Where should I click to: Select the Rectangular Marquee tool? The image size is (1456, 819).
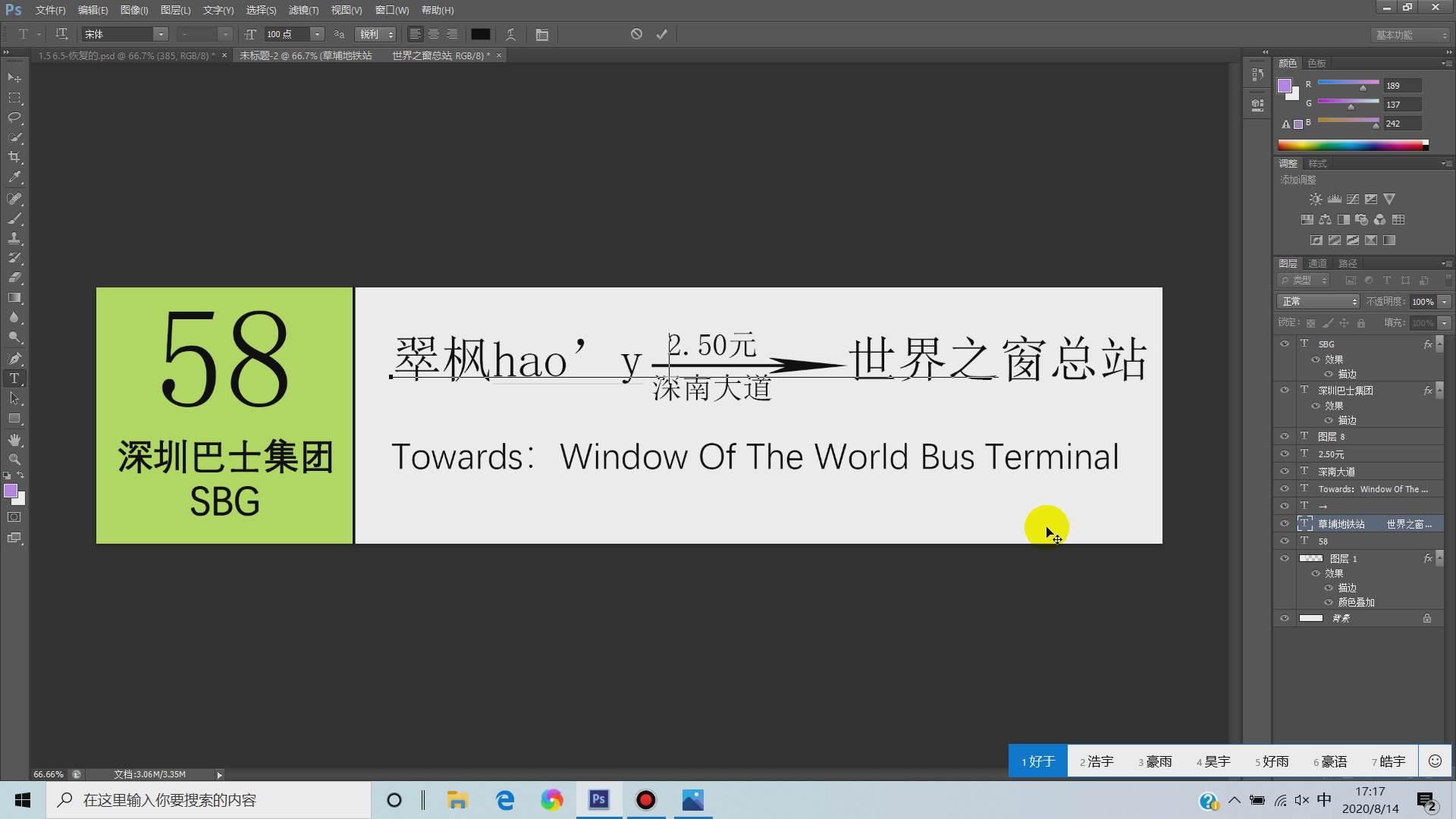pyautogui.click(x=14, y=98)
